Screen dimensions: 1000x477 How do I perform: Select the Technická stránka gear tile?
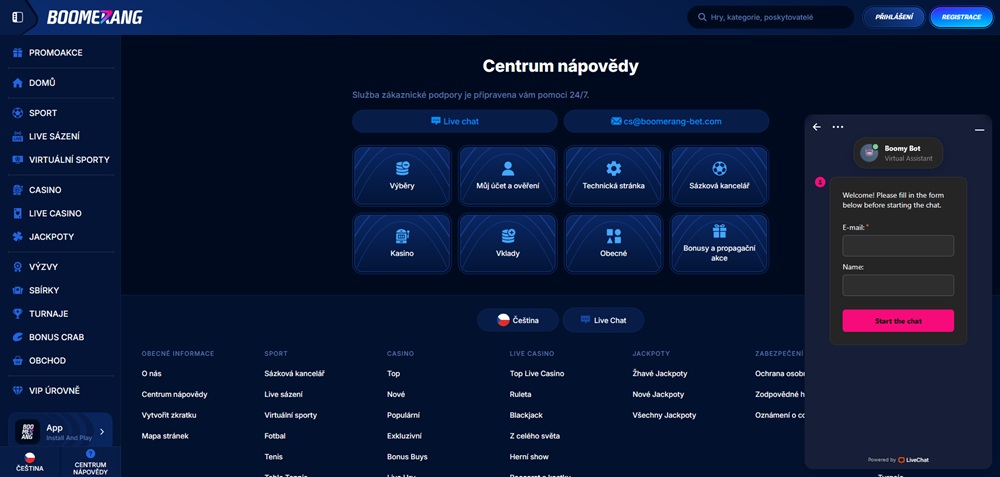(x=614, y=176)
